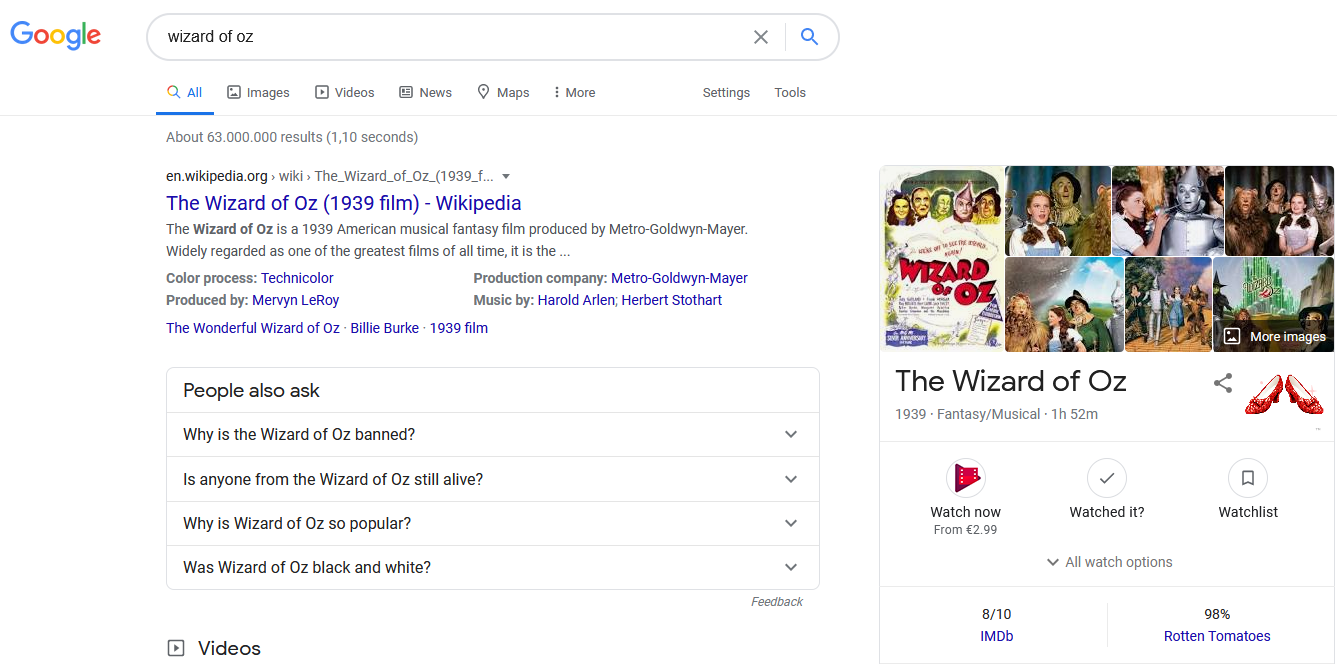Screen dimensions: 1337x664
Task: Open the Dorothy and Tin Man thumbnail
Action: pyautogui.click(x=1168, y=211)
